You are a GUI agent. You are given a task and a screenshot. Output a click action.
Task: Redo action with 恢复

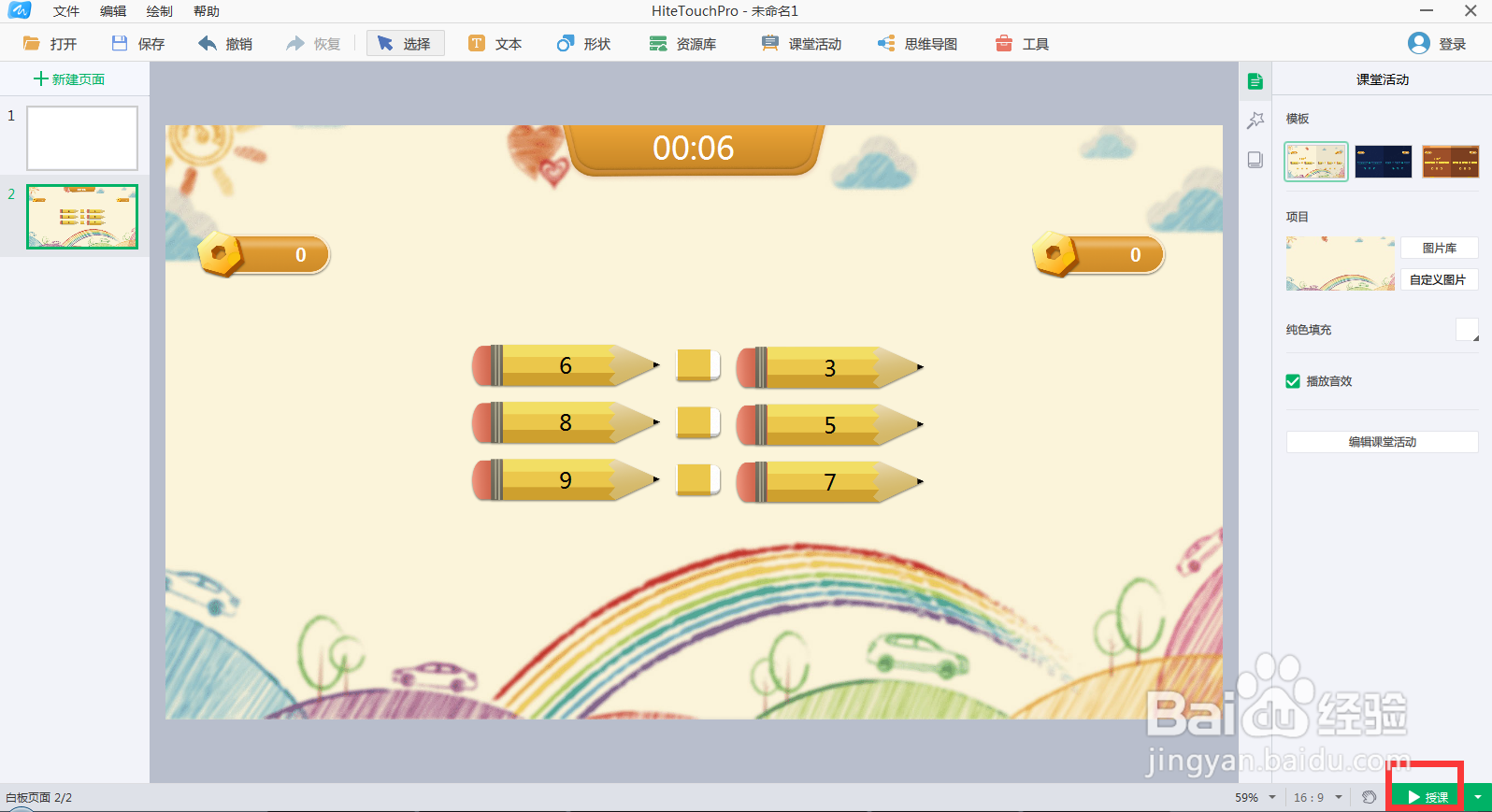pyautogui.click(x=313, y=44)
